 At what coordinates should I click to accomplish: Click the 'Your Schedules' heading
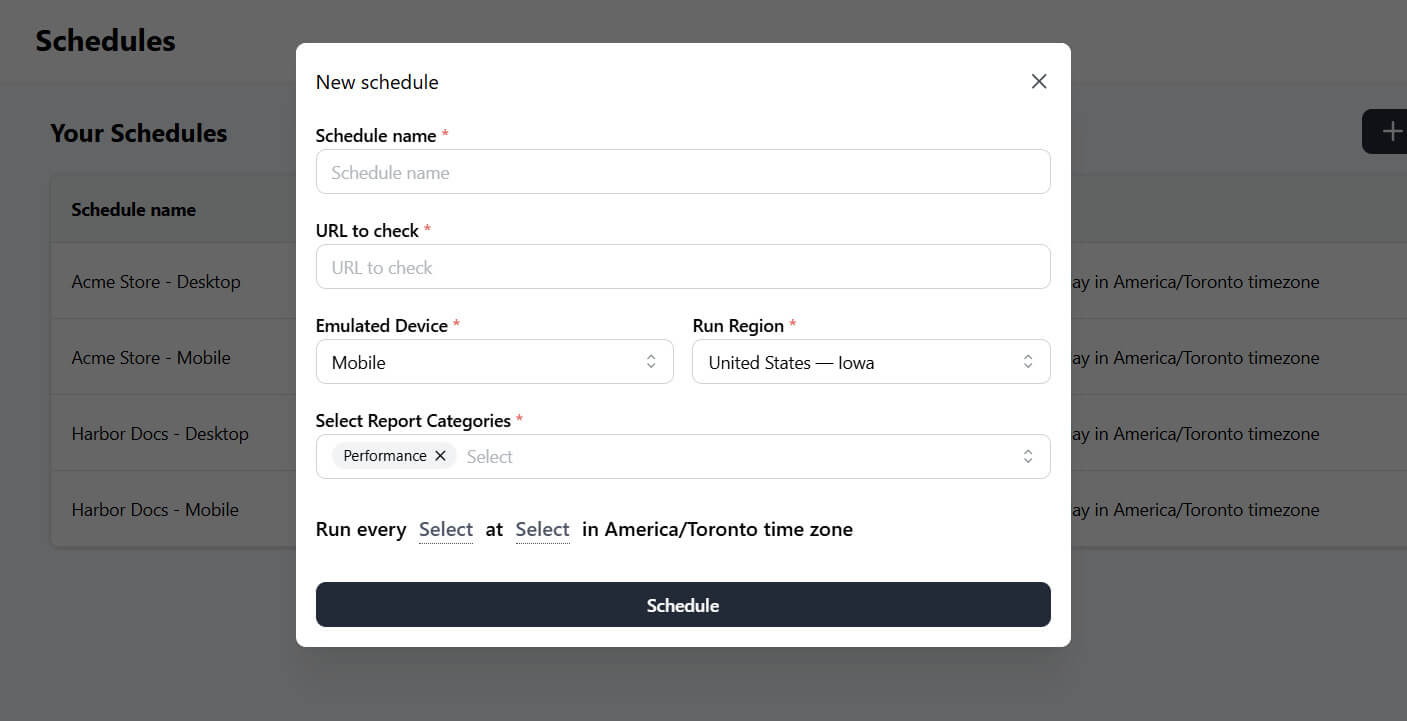tap(139, 133)
